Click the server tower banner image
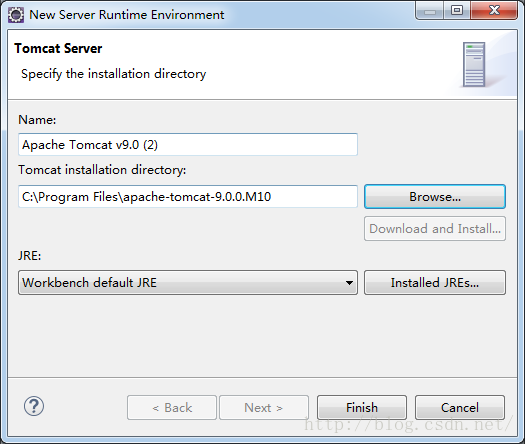This screenshot has width=525, height=444. (474, 64)
